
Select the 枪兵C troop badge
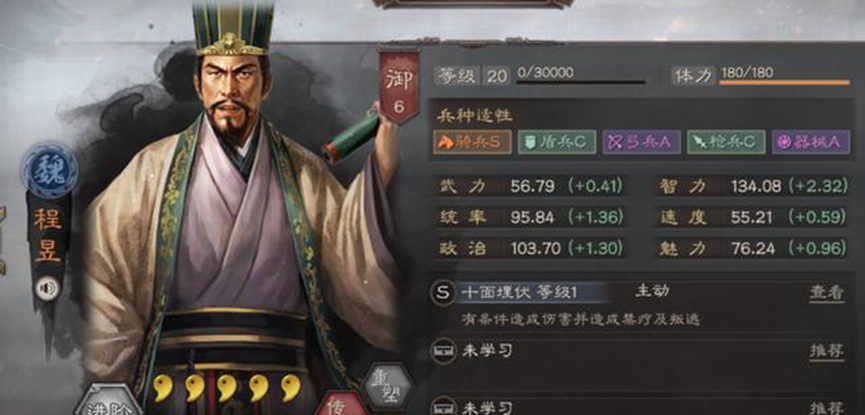tap(726, 142)
